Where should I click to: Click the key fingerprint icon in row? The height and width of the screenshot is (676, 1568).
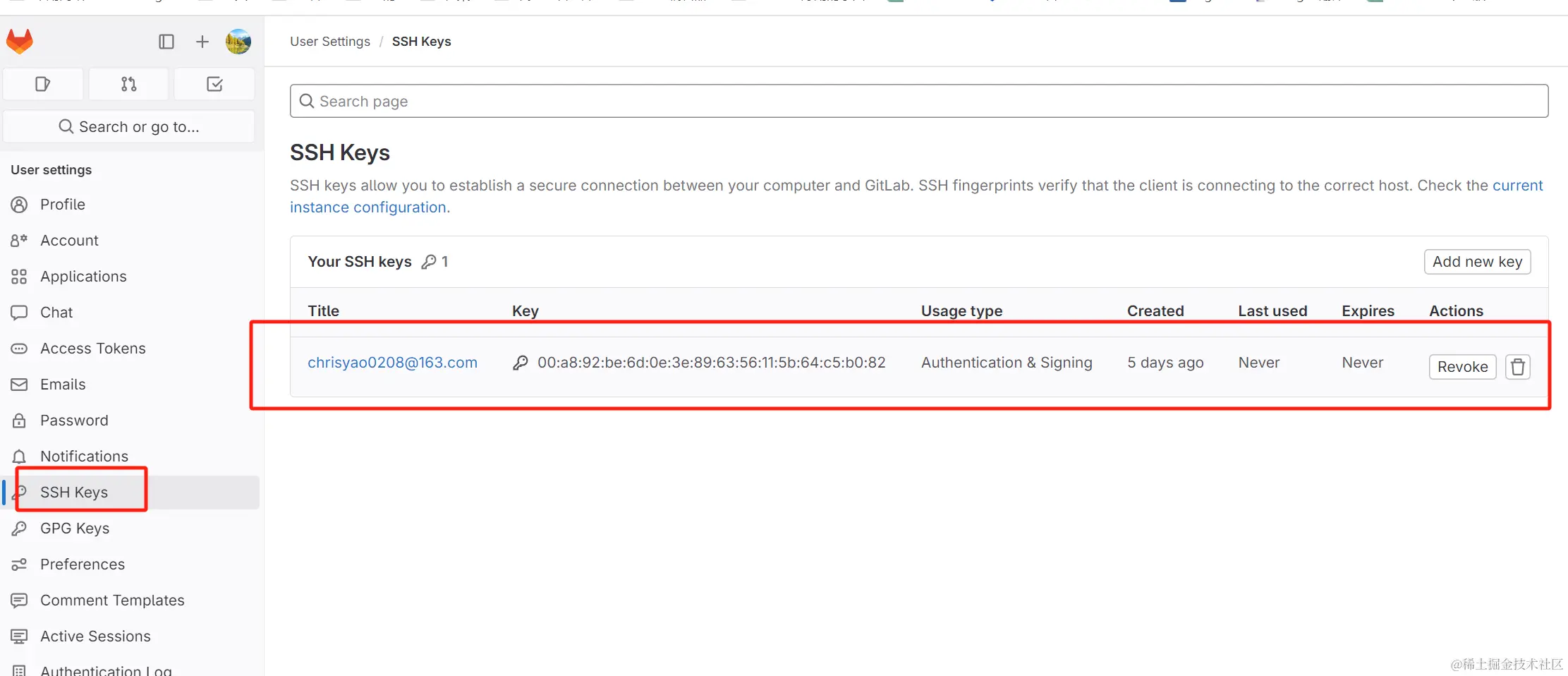(x=521, y=363)
